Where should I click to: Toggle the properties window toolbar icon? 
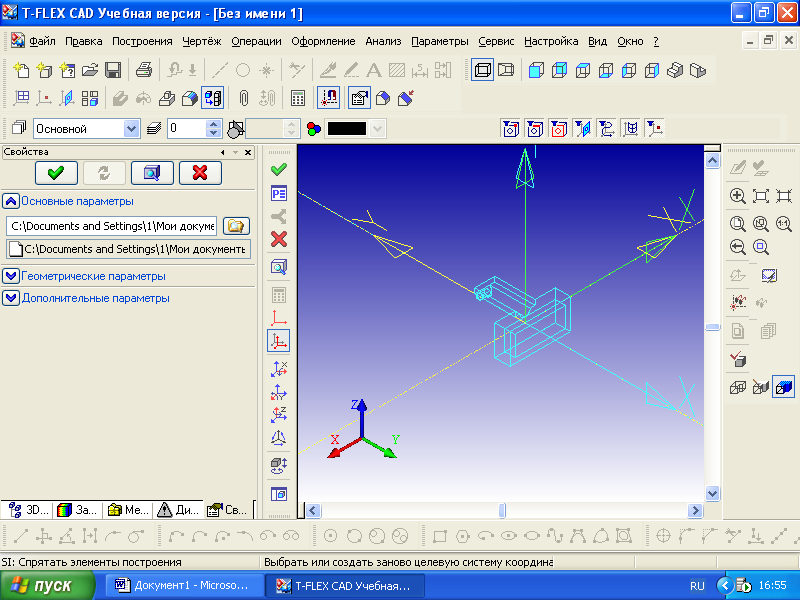click(359, 98)
